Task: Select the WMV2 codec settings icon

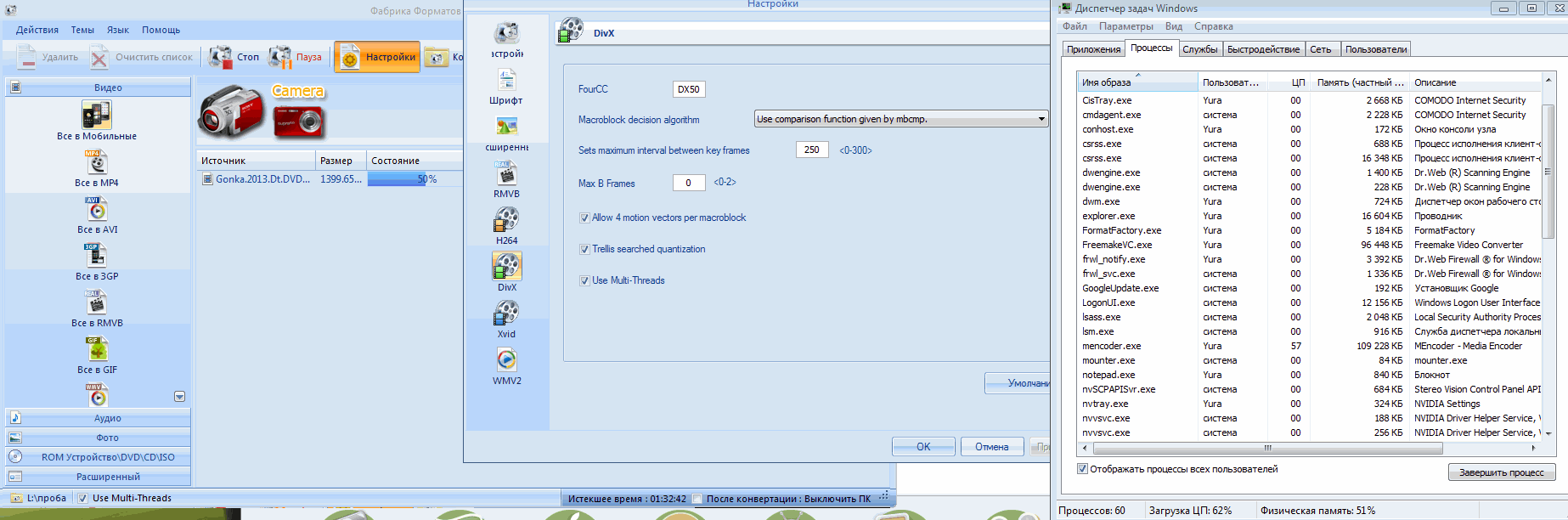Action: point(506,360)
